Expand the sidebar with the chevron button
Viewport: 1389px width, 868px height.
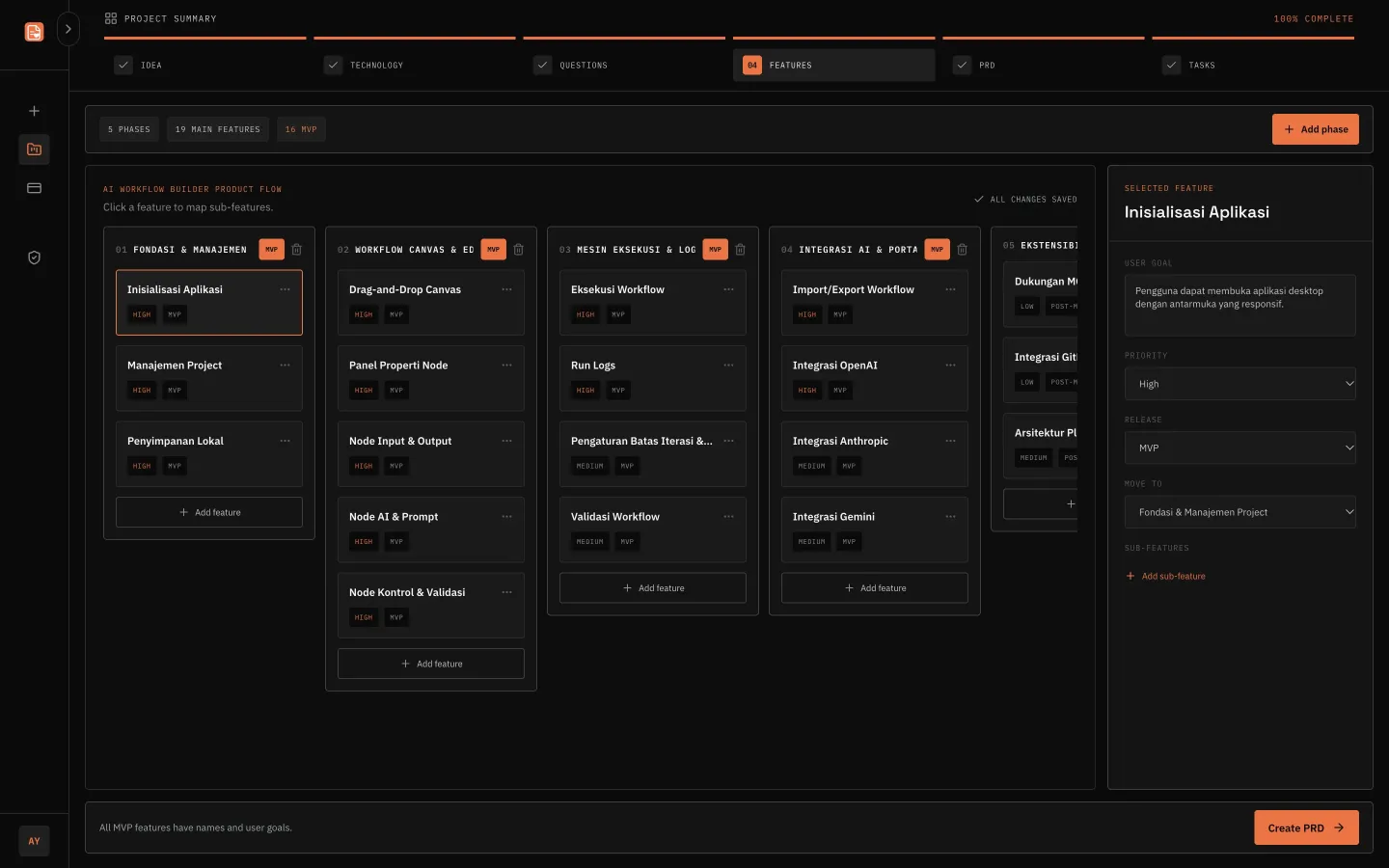[68, 29]
